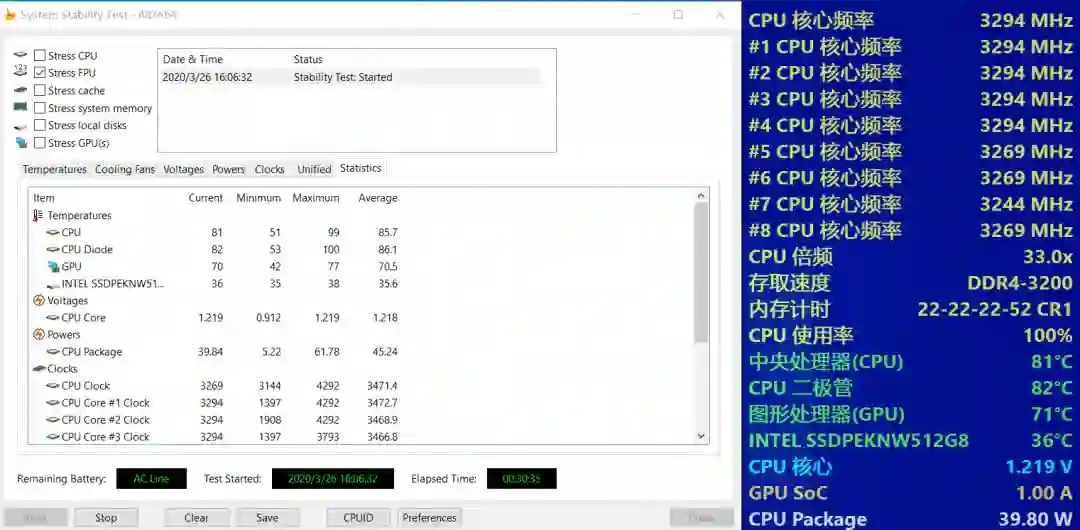
Task: Click the Clear button
Action: (196, 518)
